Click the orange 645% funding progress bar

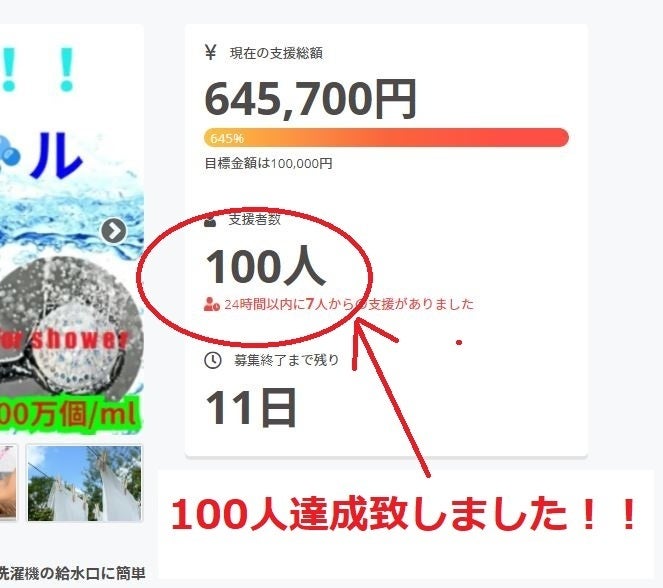[386, 138]
